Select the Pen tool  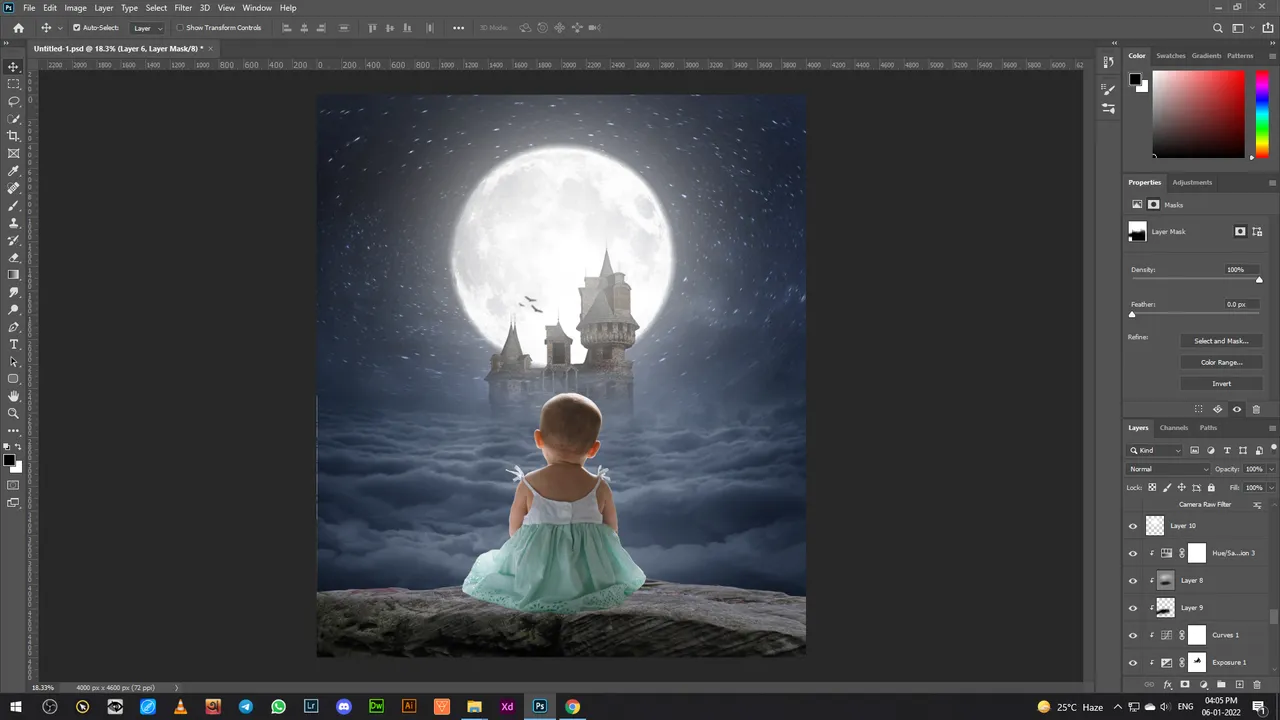click(x=14, y=327)
